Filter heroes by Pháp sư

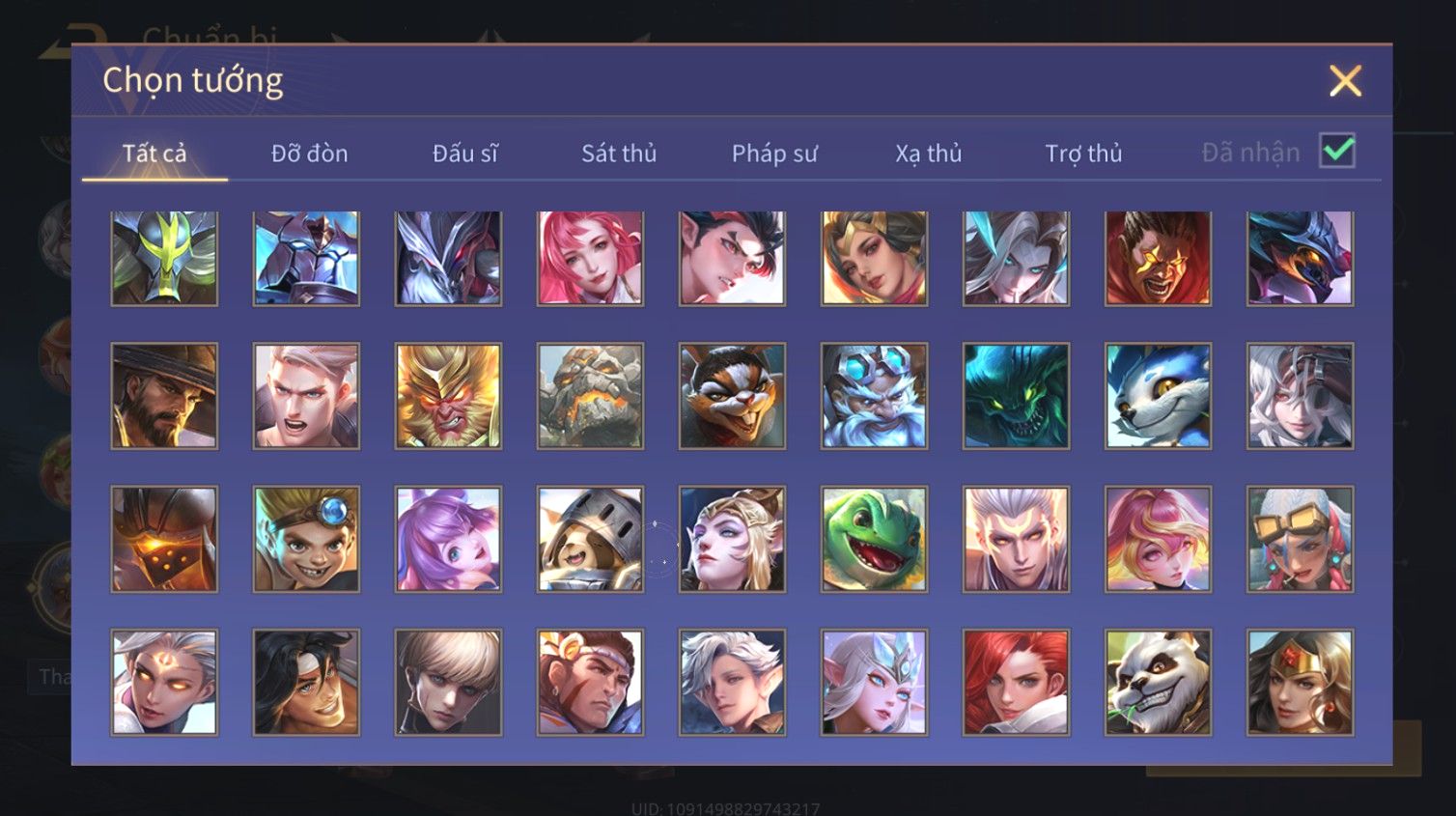tap(774, 153)
